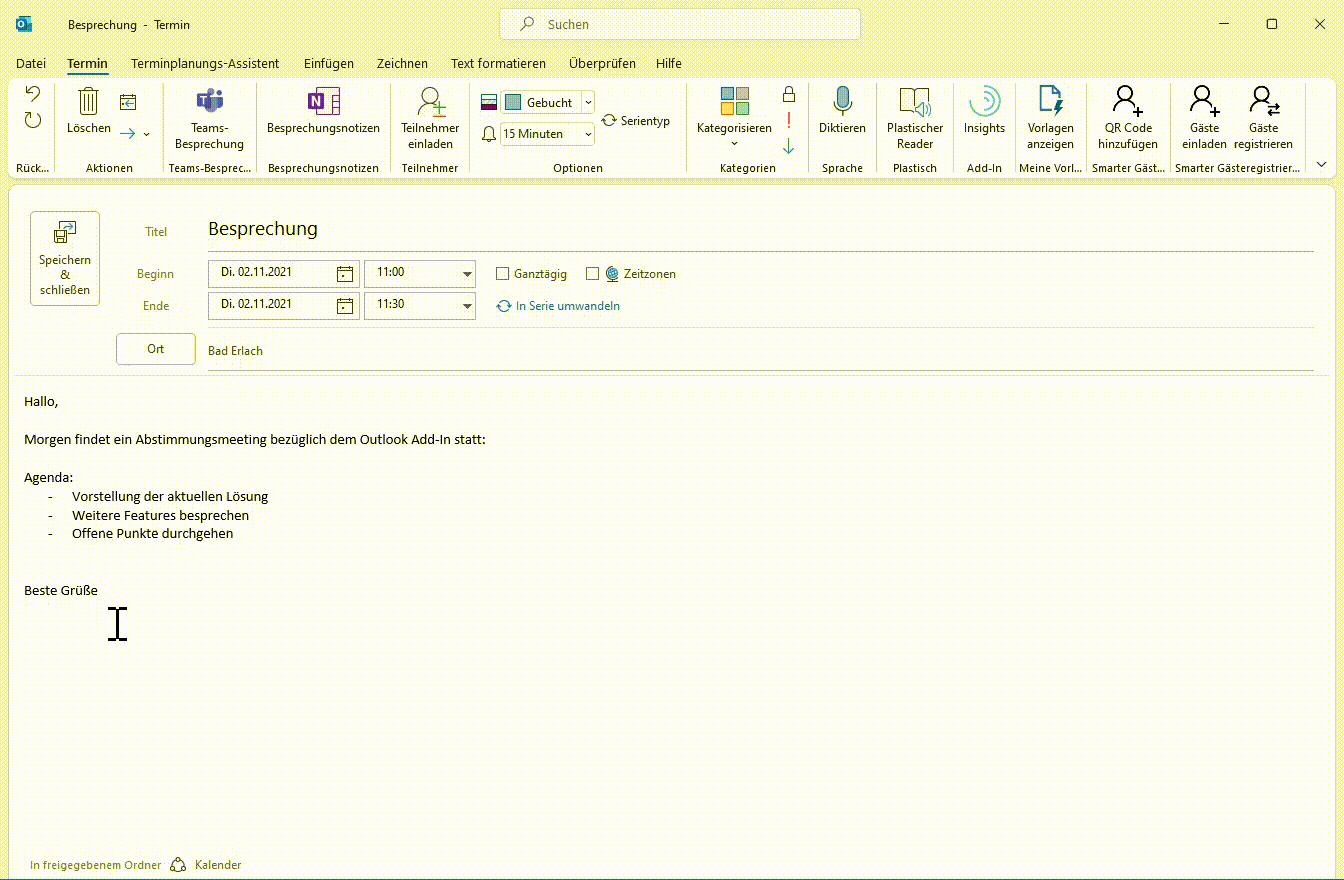Click QR Code hinzufügen icon

point(1127,102)
